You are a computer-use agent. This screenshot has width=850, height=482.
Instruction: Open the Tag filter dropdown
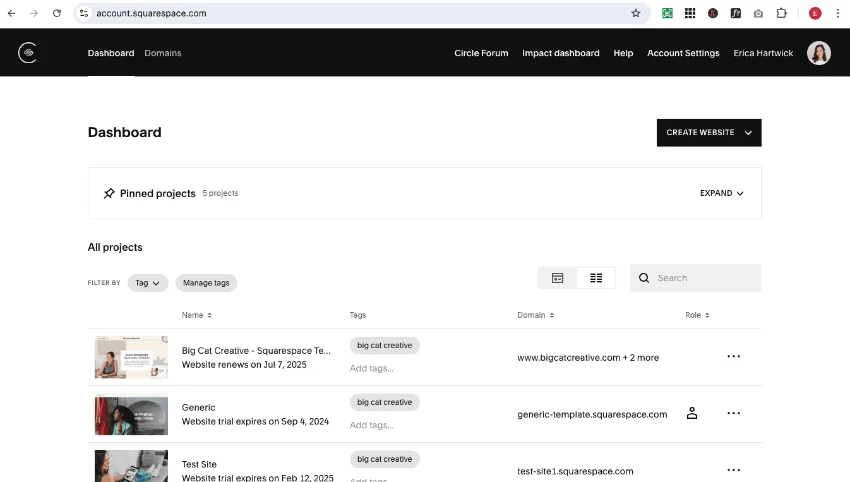[147, 283]
